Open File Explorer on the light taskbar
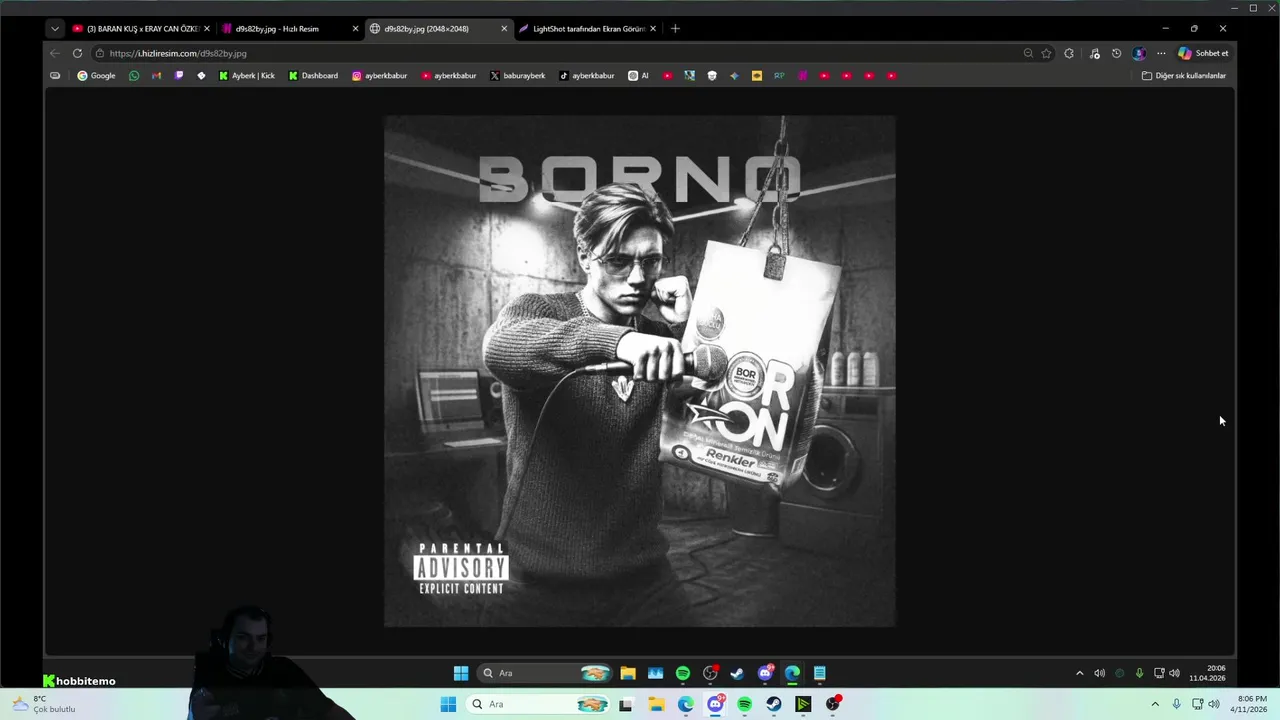1280x720 pixels. click(x=657, y=704)
